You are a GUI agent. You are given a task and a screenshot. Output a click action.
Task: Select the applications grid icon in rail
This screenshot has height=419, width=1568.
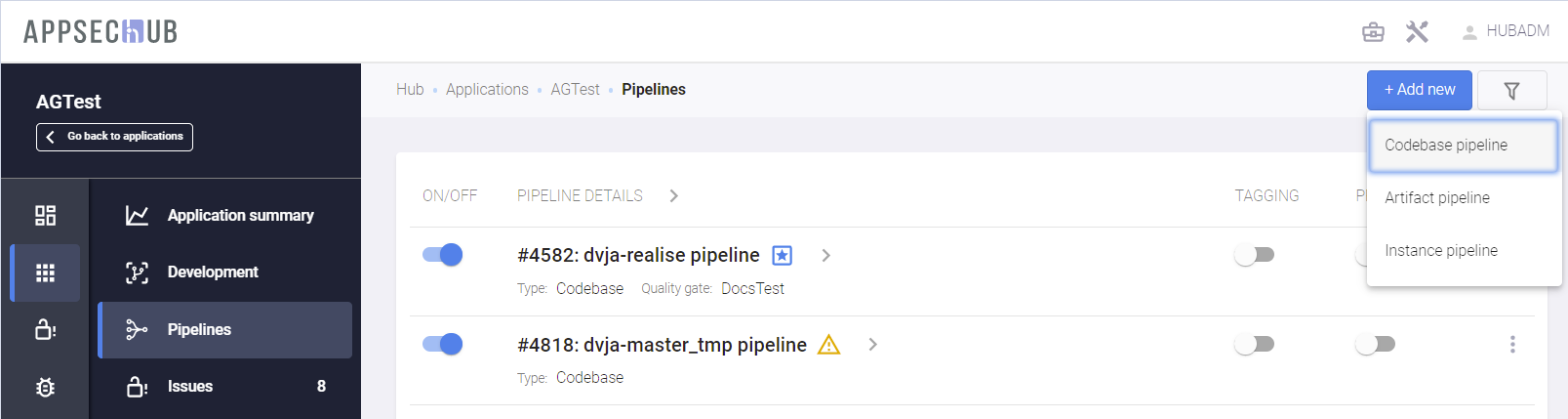click(45, 272)
